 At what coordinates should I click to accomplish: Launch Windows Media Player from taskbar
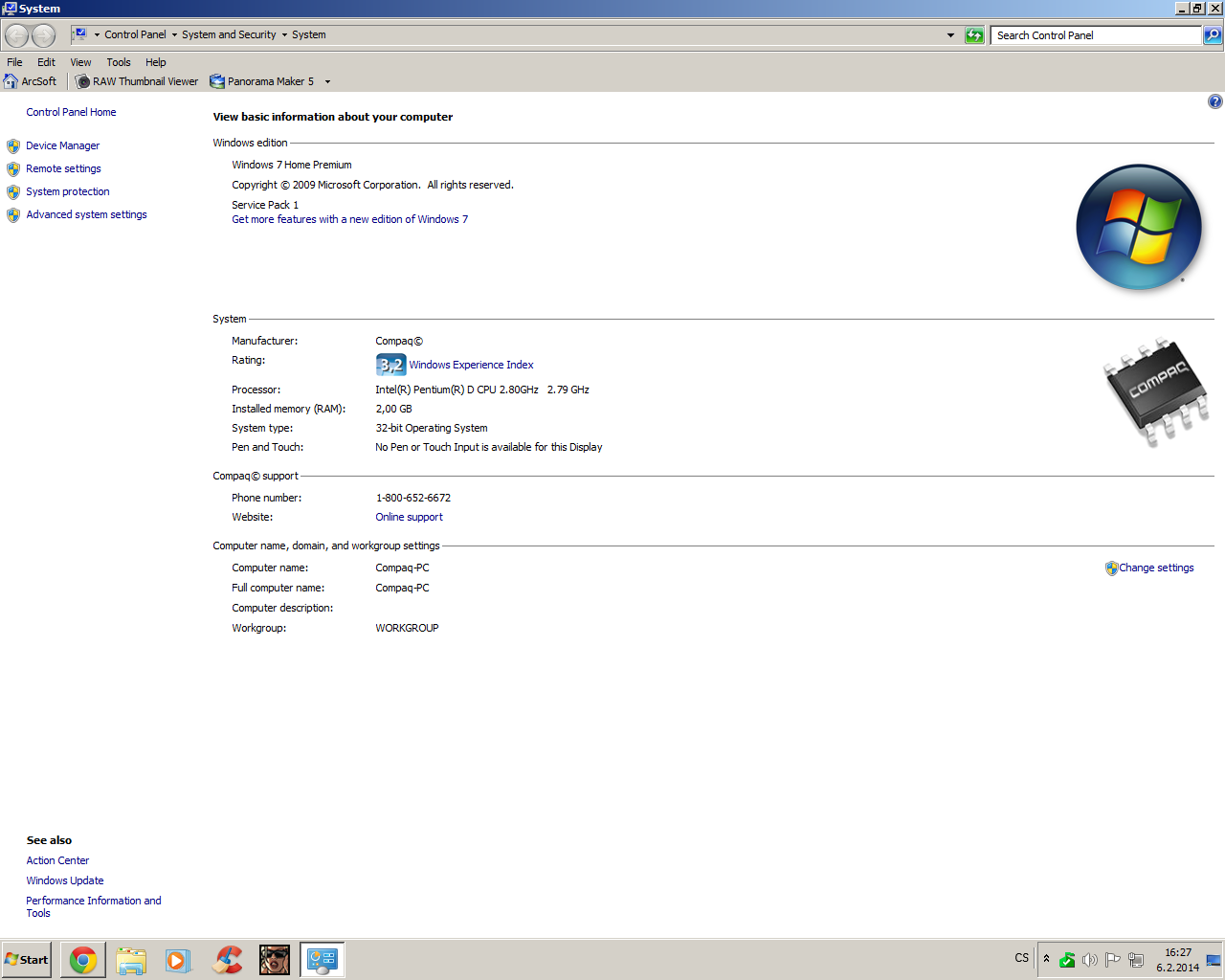(x=178, y=960)
